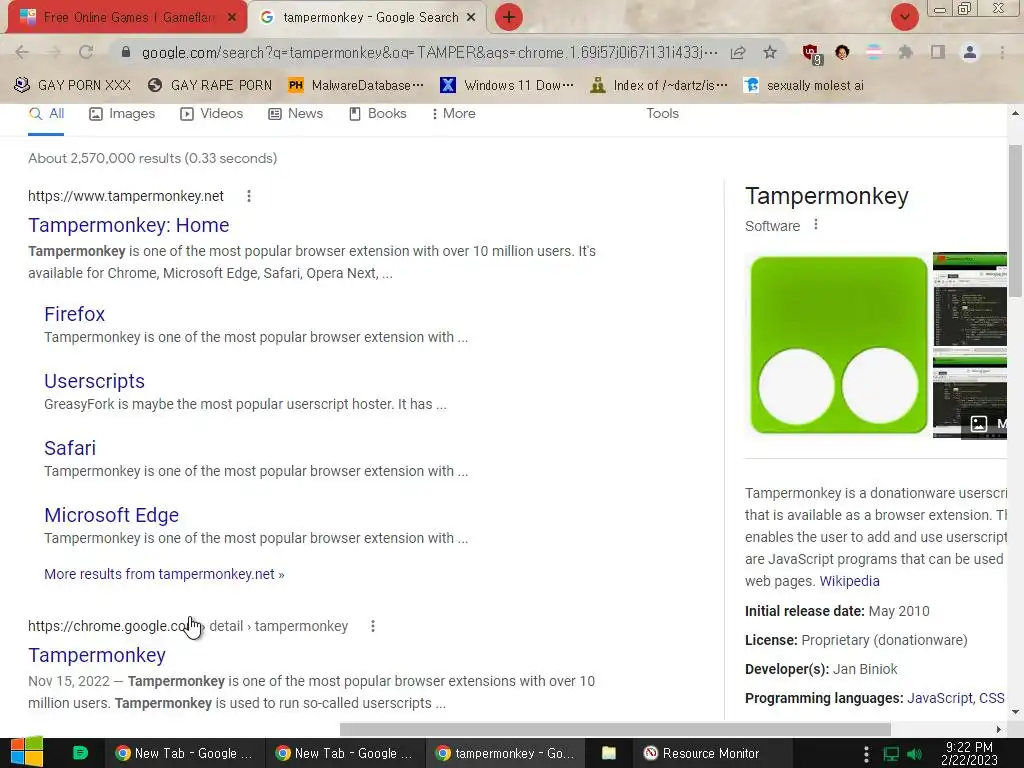Viewport: 1024px width, 768px height.
Task: Reload the current Google search page
Action: (86, 52)
